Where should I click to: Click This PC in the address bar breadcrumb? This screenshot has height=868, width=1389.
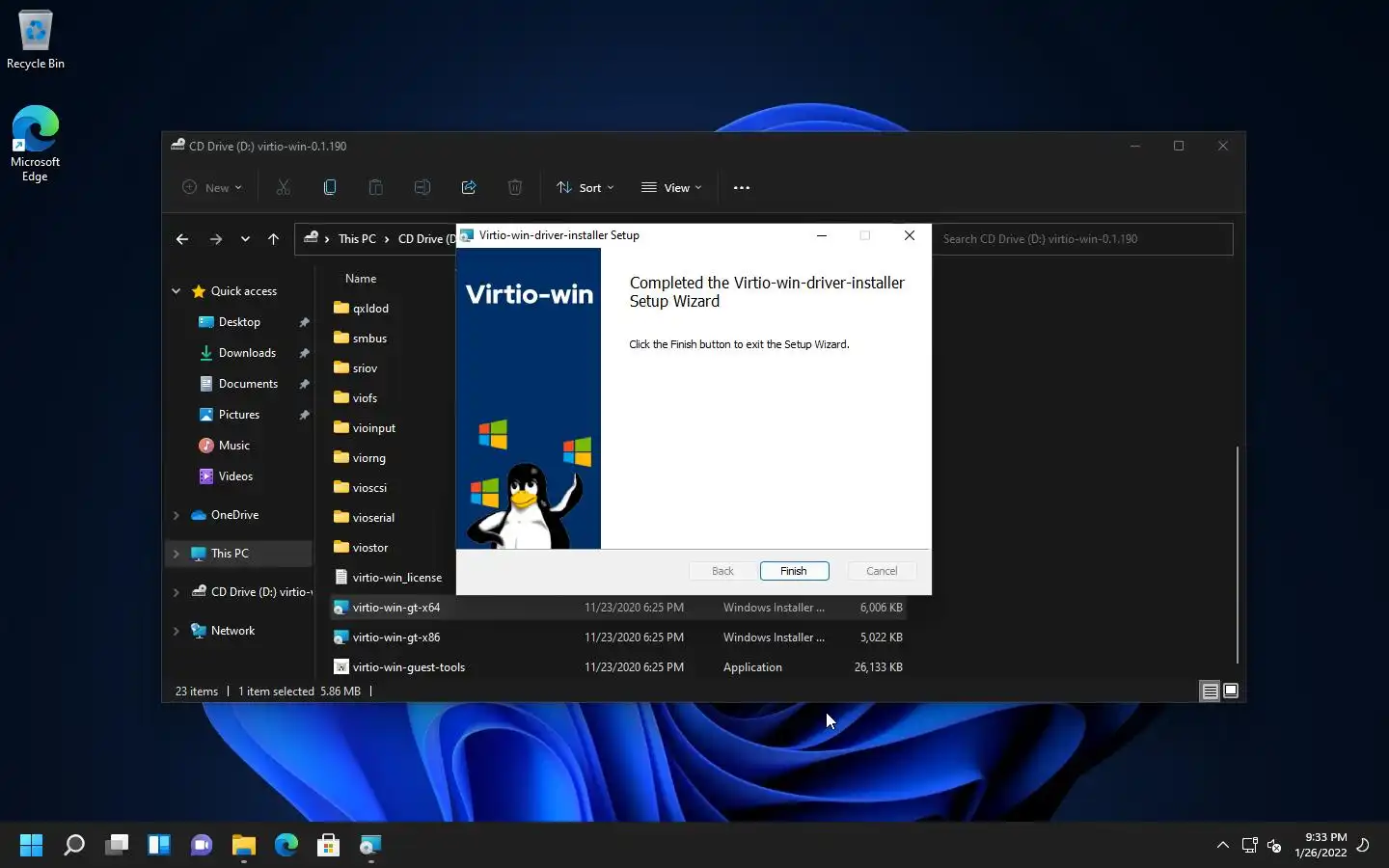357,239
